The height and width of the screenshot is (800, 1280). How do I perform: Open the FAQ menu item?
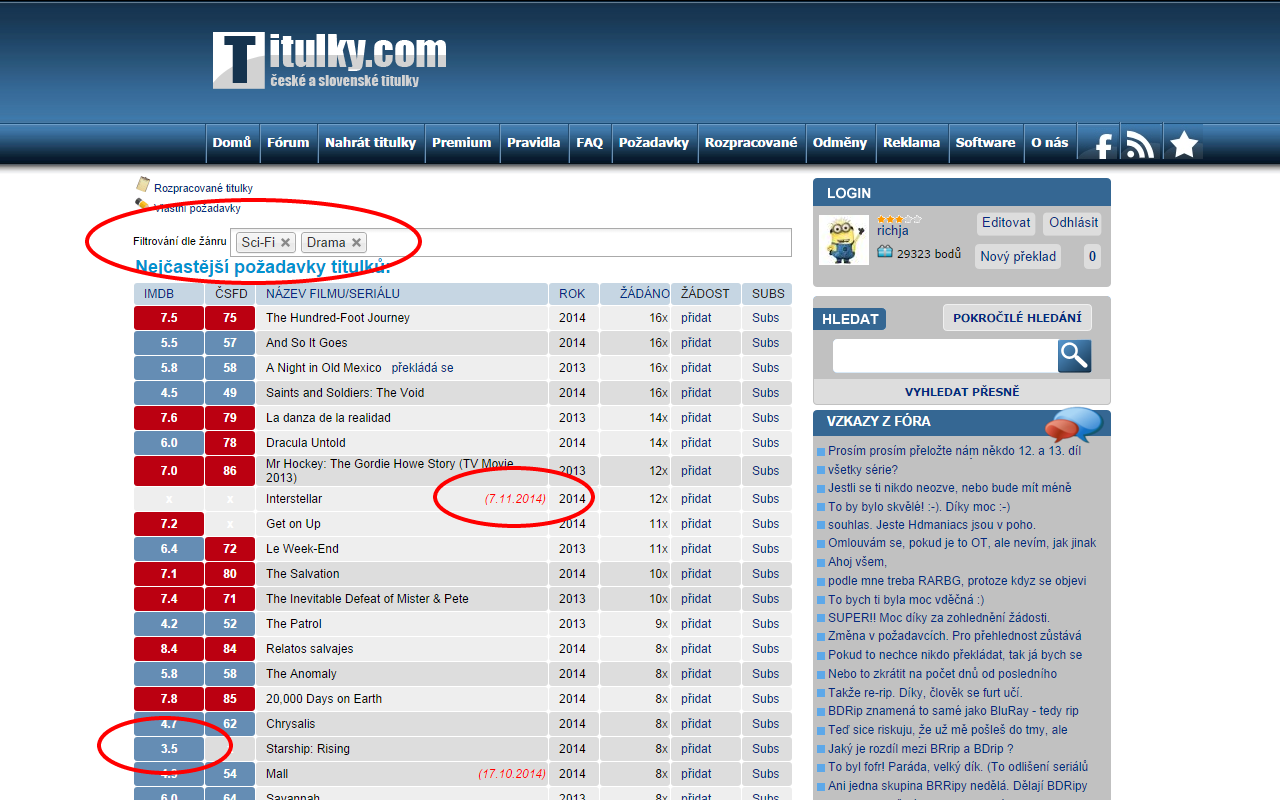(x=590, y=143)
